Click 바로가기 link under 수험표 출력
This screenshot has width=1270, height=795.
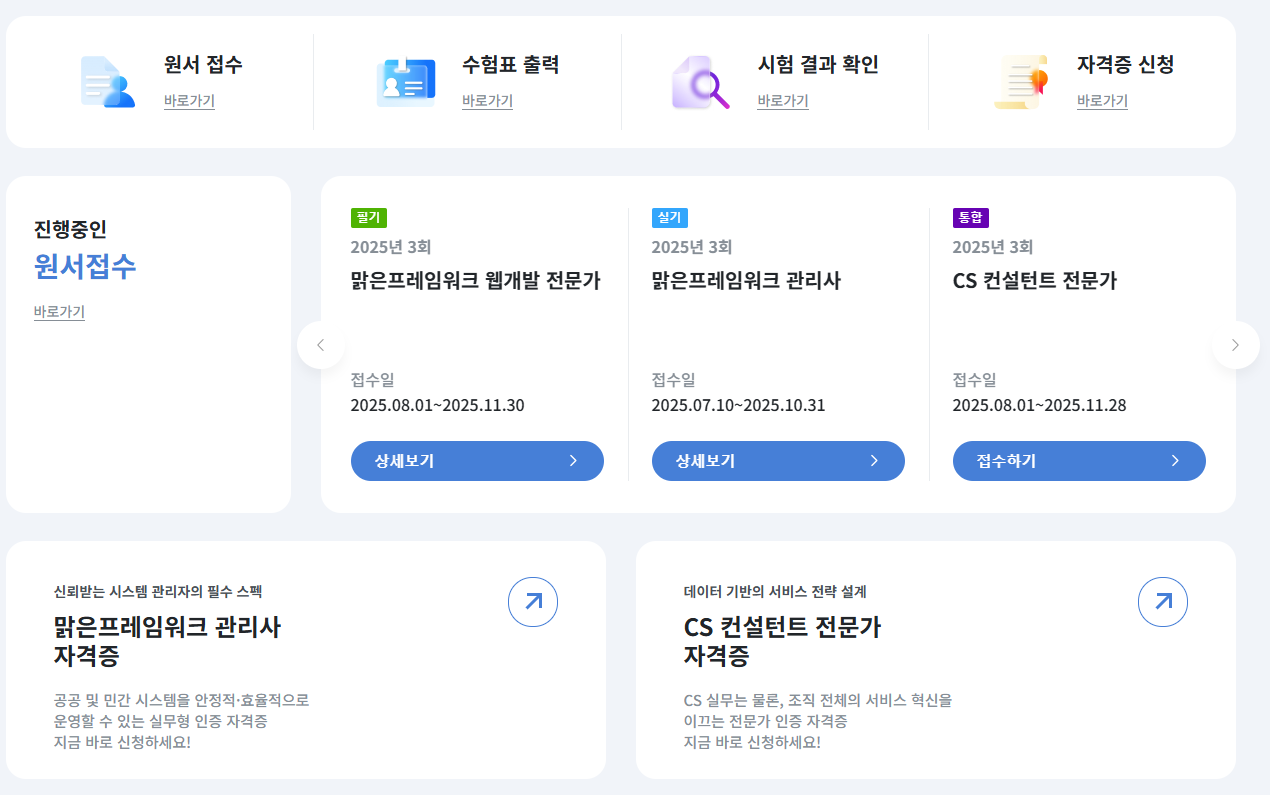pos(487,101)
